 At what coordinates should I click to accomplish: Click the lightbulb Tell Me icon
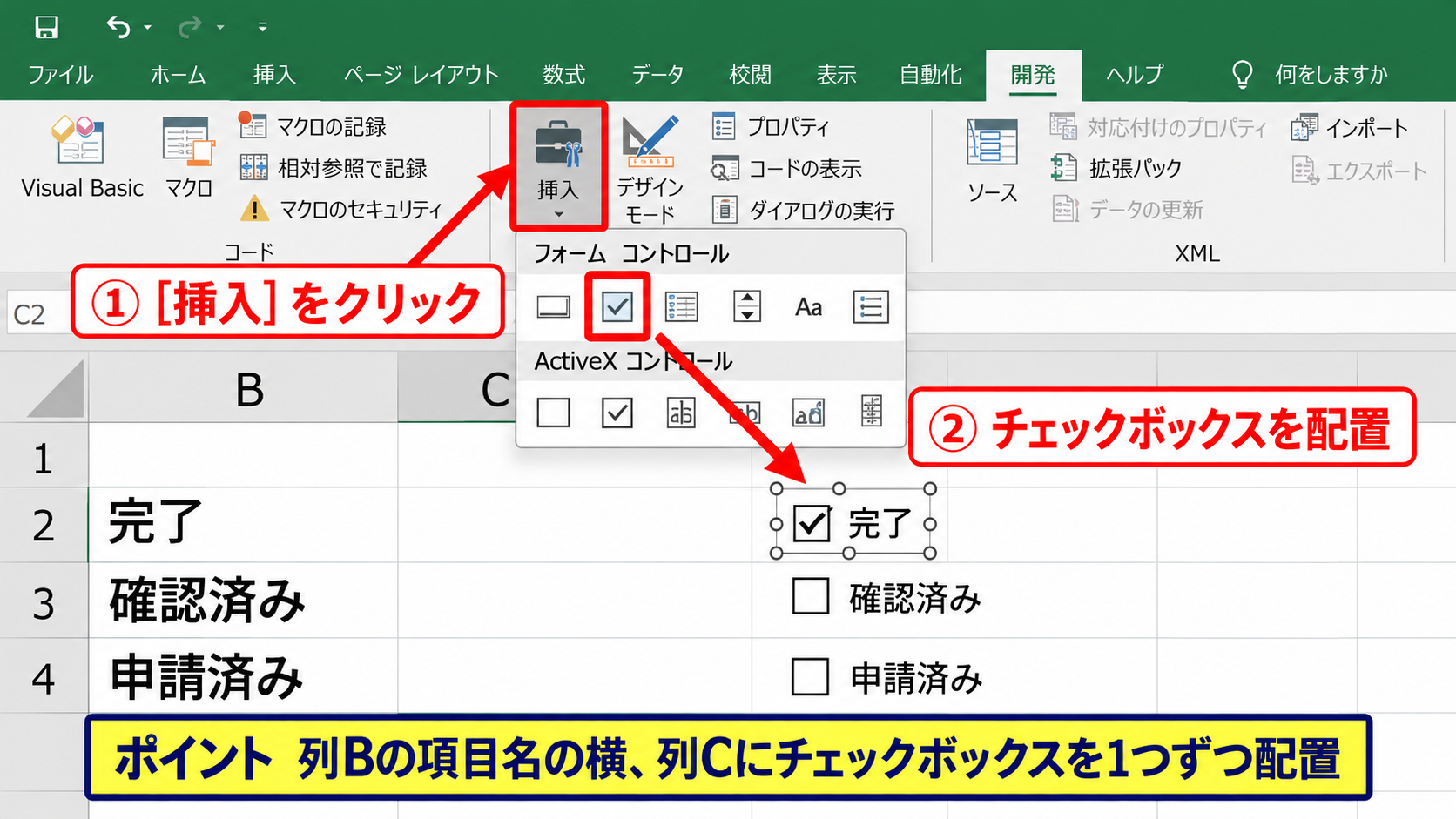[1243, 75]
